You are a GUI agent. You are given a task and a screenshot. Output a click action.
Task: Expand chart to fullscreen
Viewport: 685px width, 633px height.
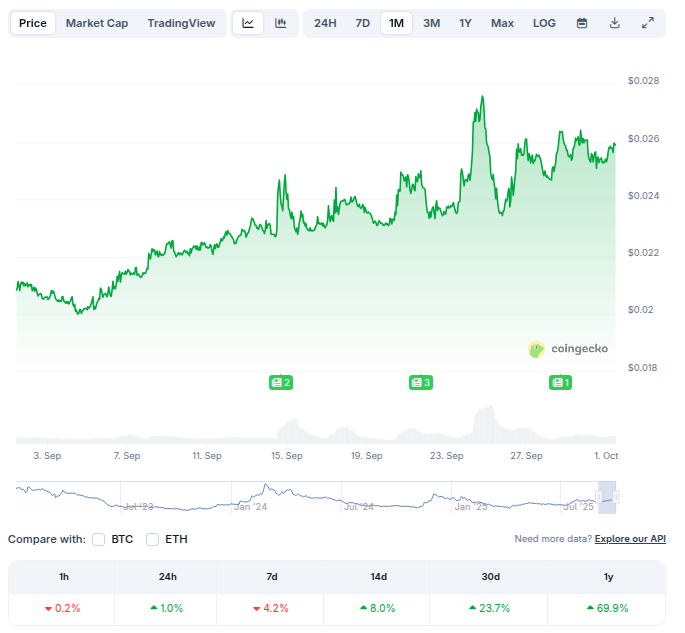tap(648, 23)
